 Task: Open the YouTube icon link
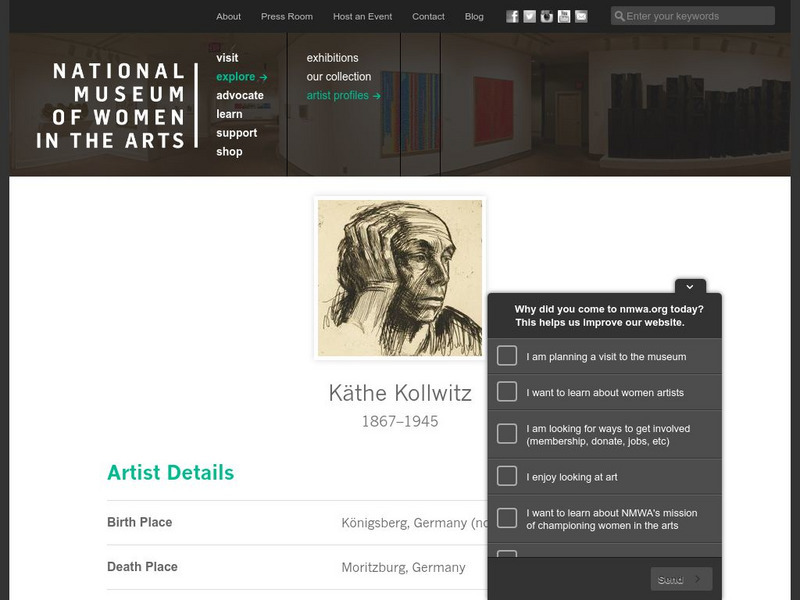[564, 16]
